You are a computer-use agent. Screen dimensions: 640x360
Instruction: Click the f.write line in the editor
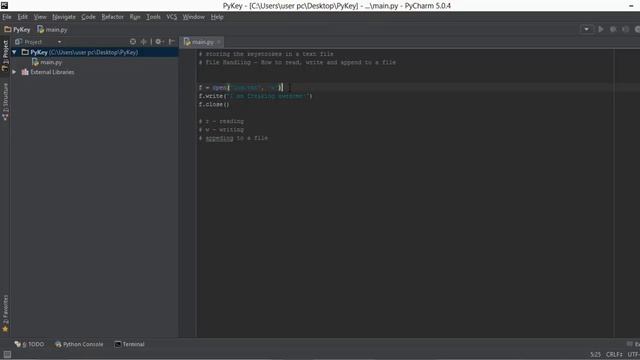256,96
